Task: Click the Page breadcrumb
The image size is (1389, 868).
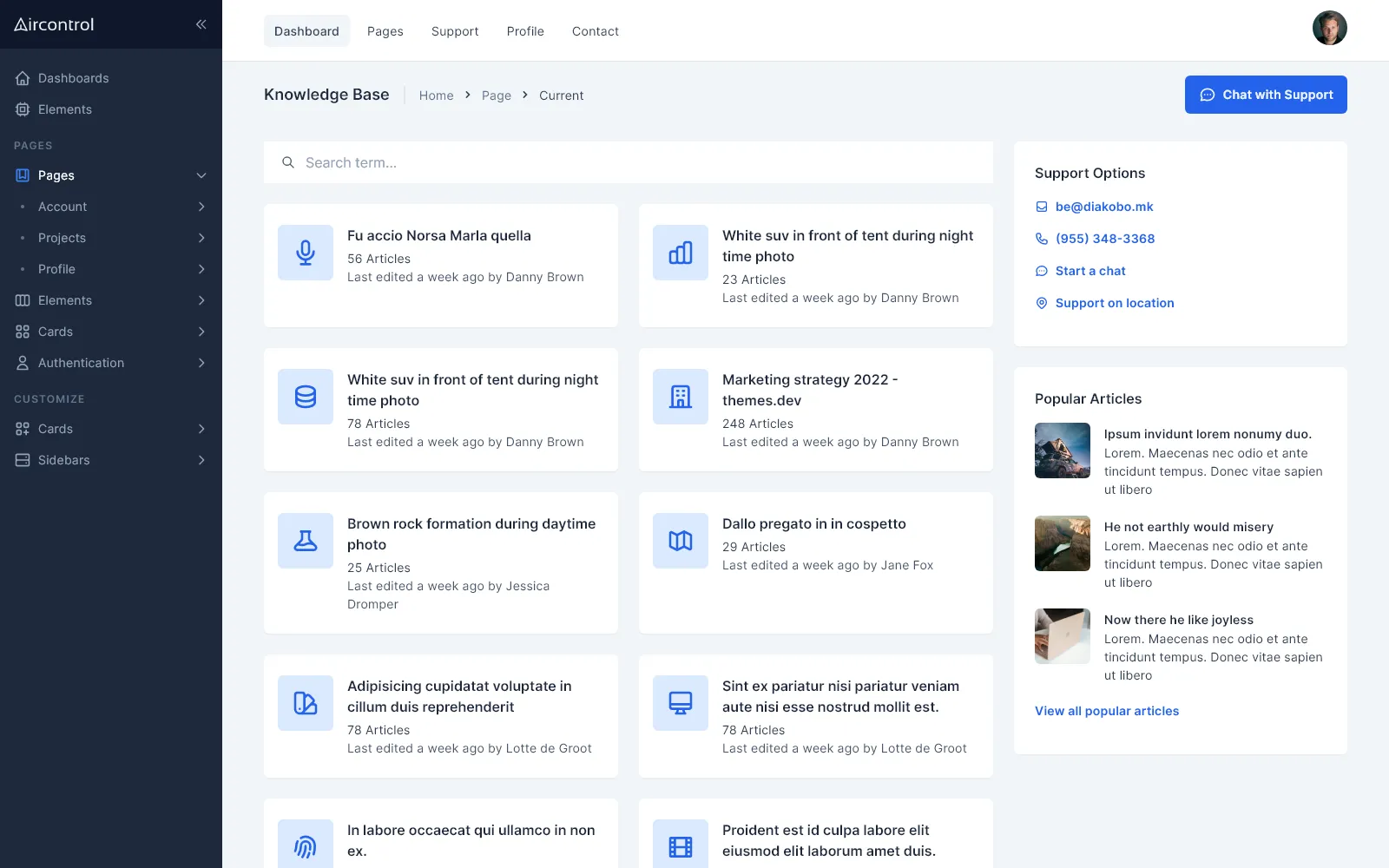Action: (x=497, y=95)
